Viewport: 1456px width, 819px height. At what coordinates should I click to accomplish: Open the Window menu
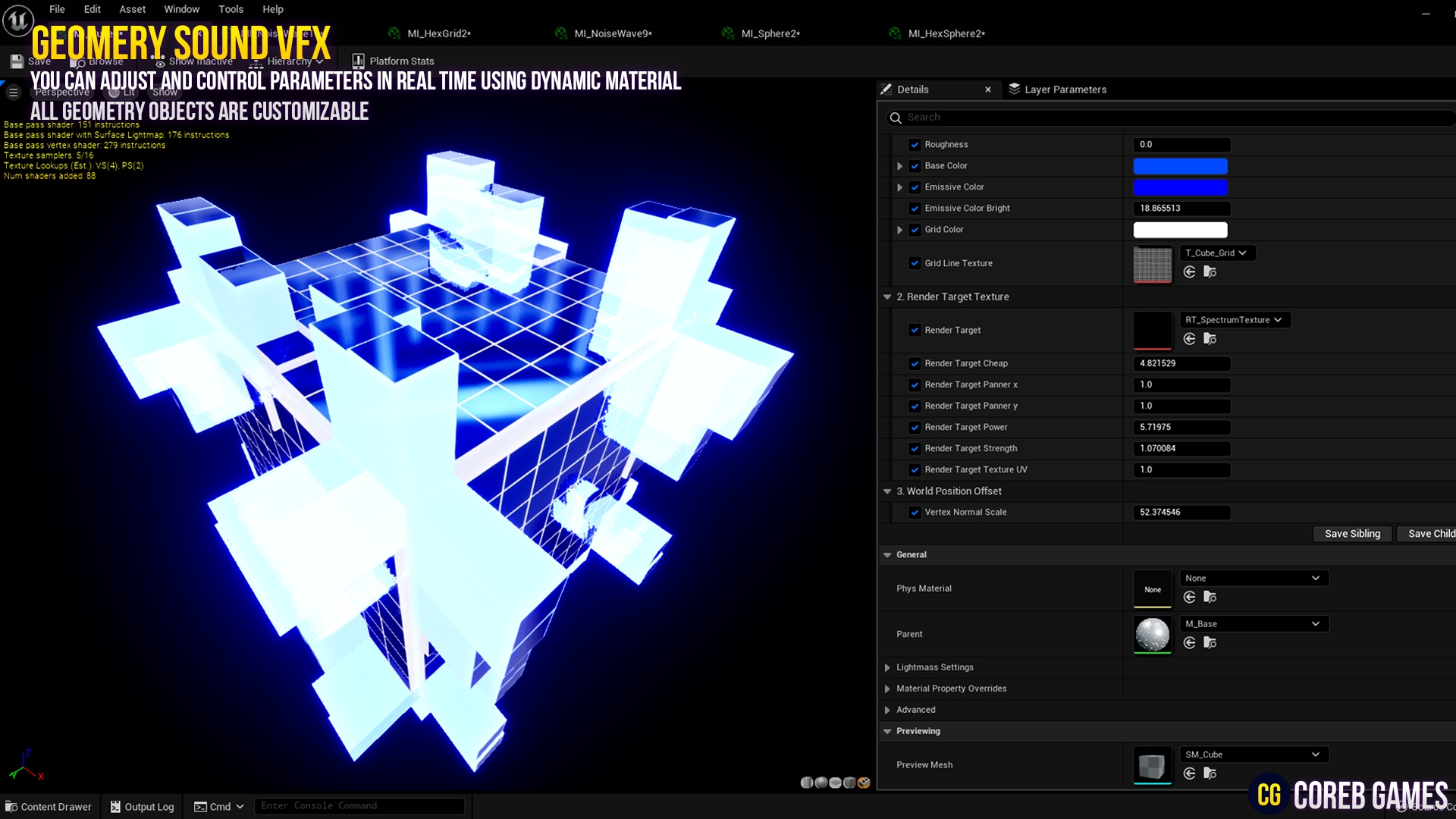point(181,9)
